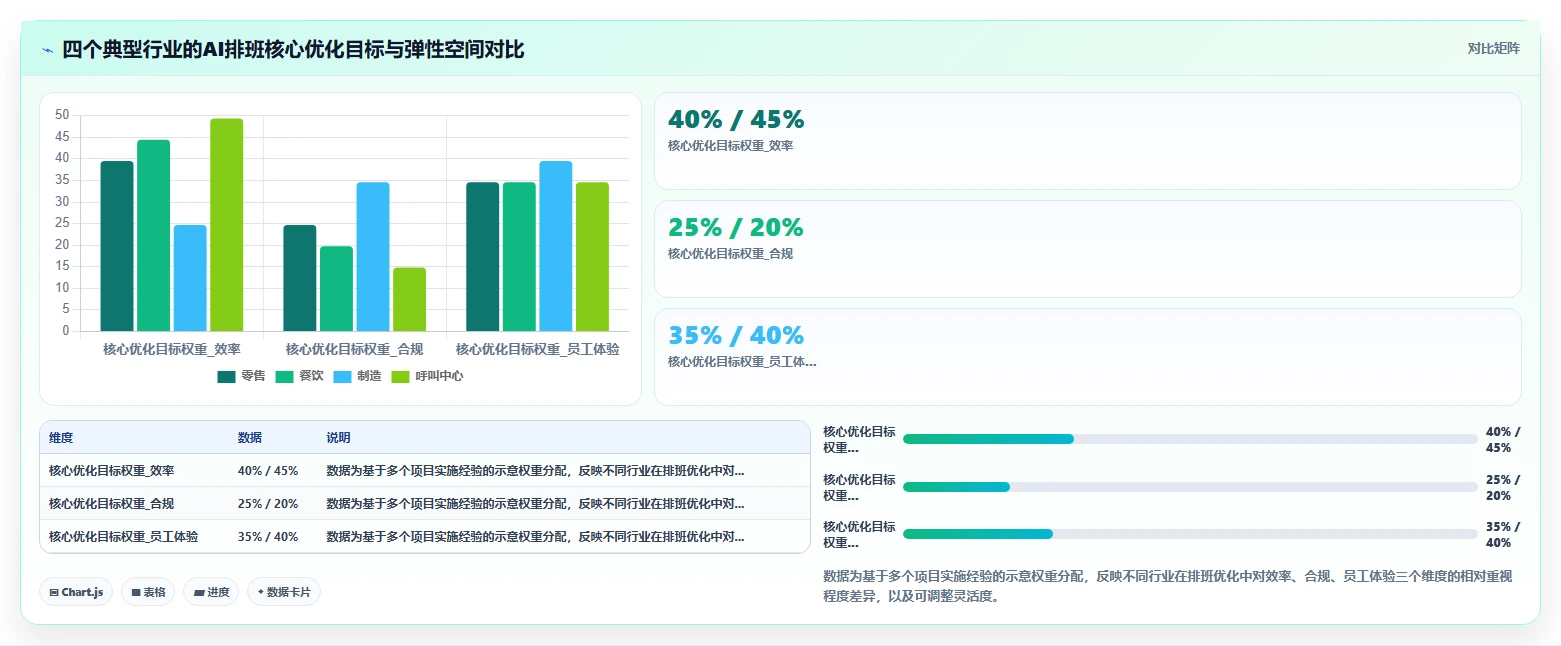The width and height of the screenshot is (1561, 646).
Task: Click the 零售 bar in 效率 group
Action: pyautogui.click(x=117, y=246)
